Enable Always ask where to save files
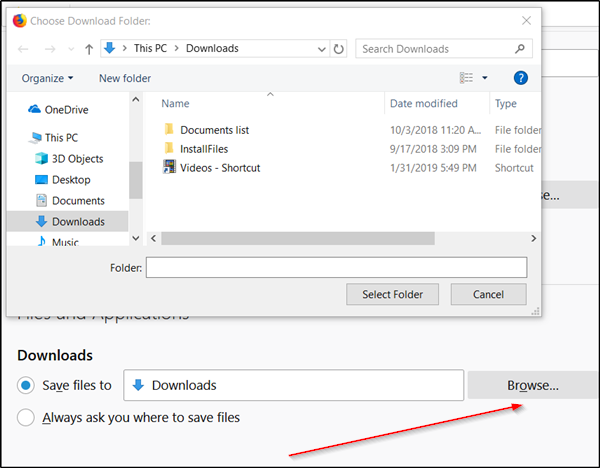The width and height of the screenshot is (600, 468). [27, 418]
